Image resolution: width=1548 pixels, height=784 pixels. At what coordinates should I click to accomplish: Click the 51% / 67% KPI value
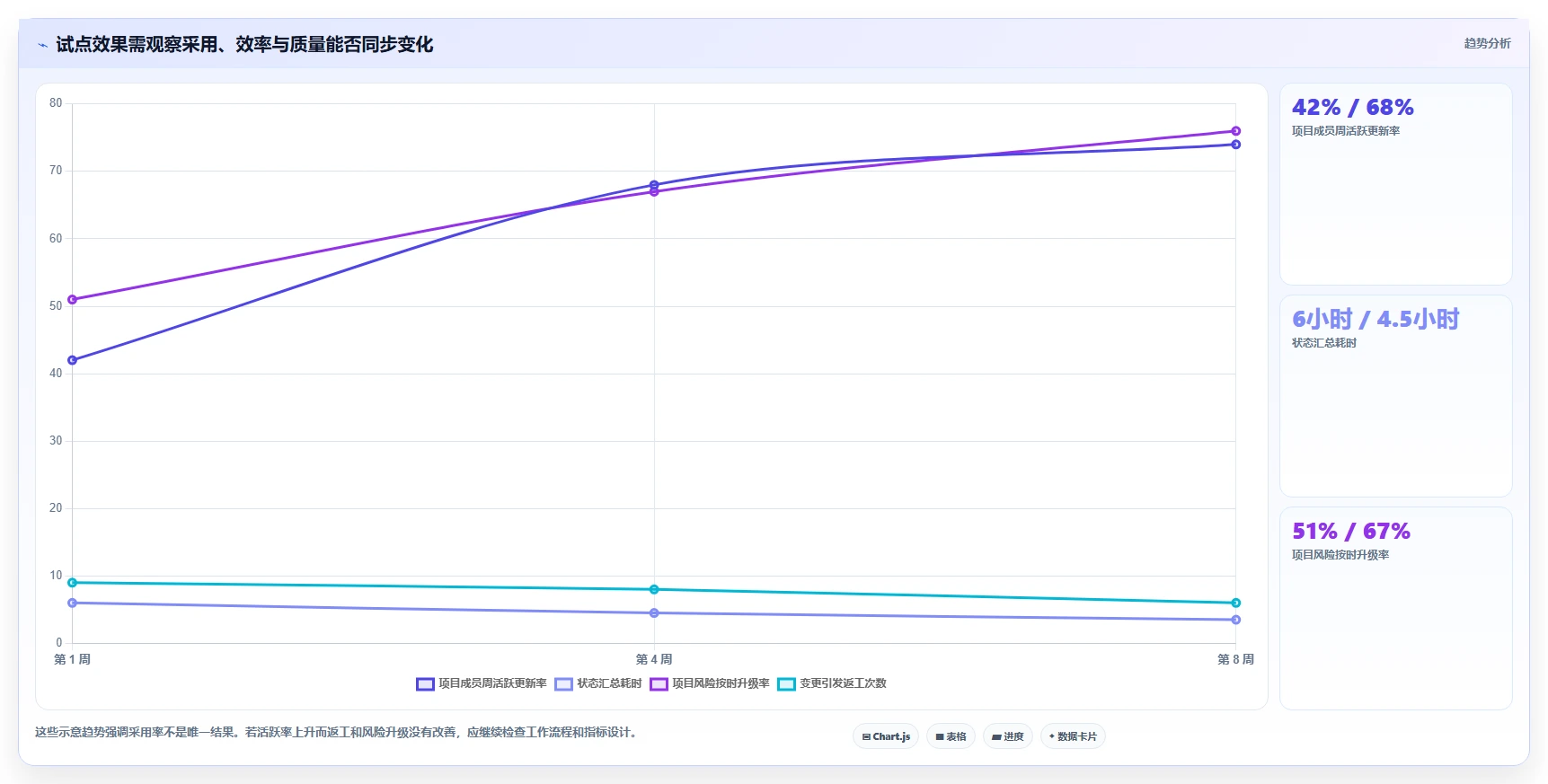[1350, 532]
